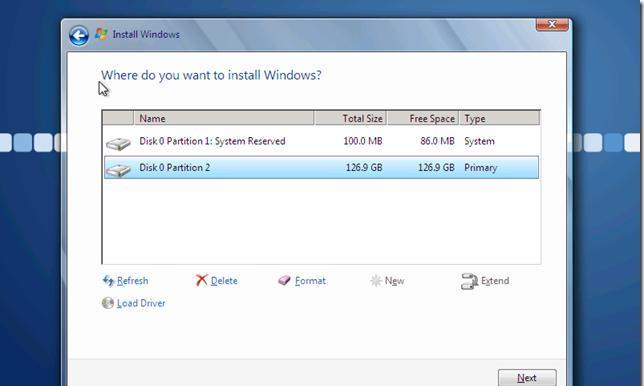Open the Extend partition option

pos(495,281)
